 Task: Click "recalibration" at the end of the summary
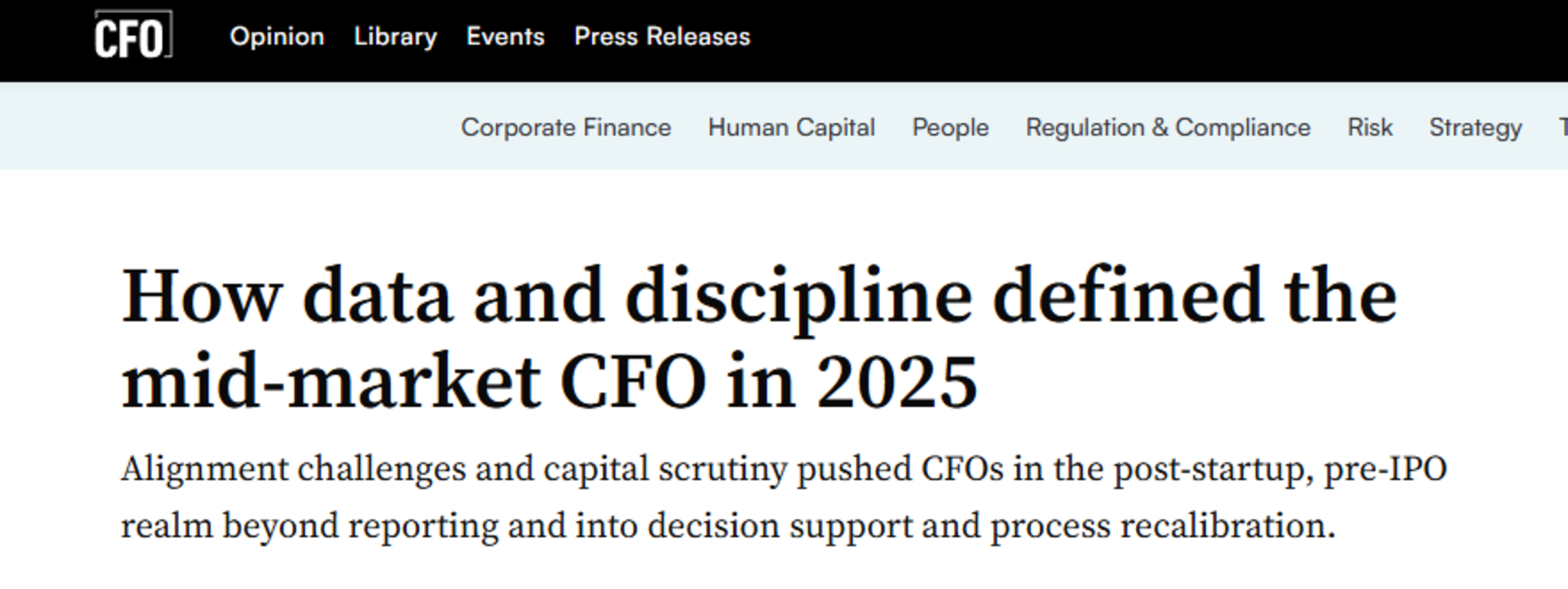(x=1226, y=527)
